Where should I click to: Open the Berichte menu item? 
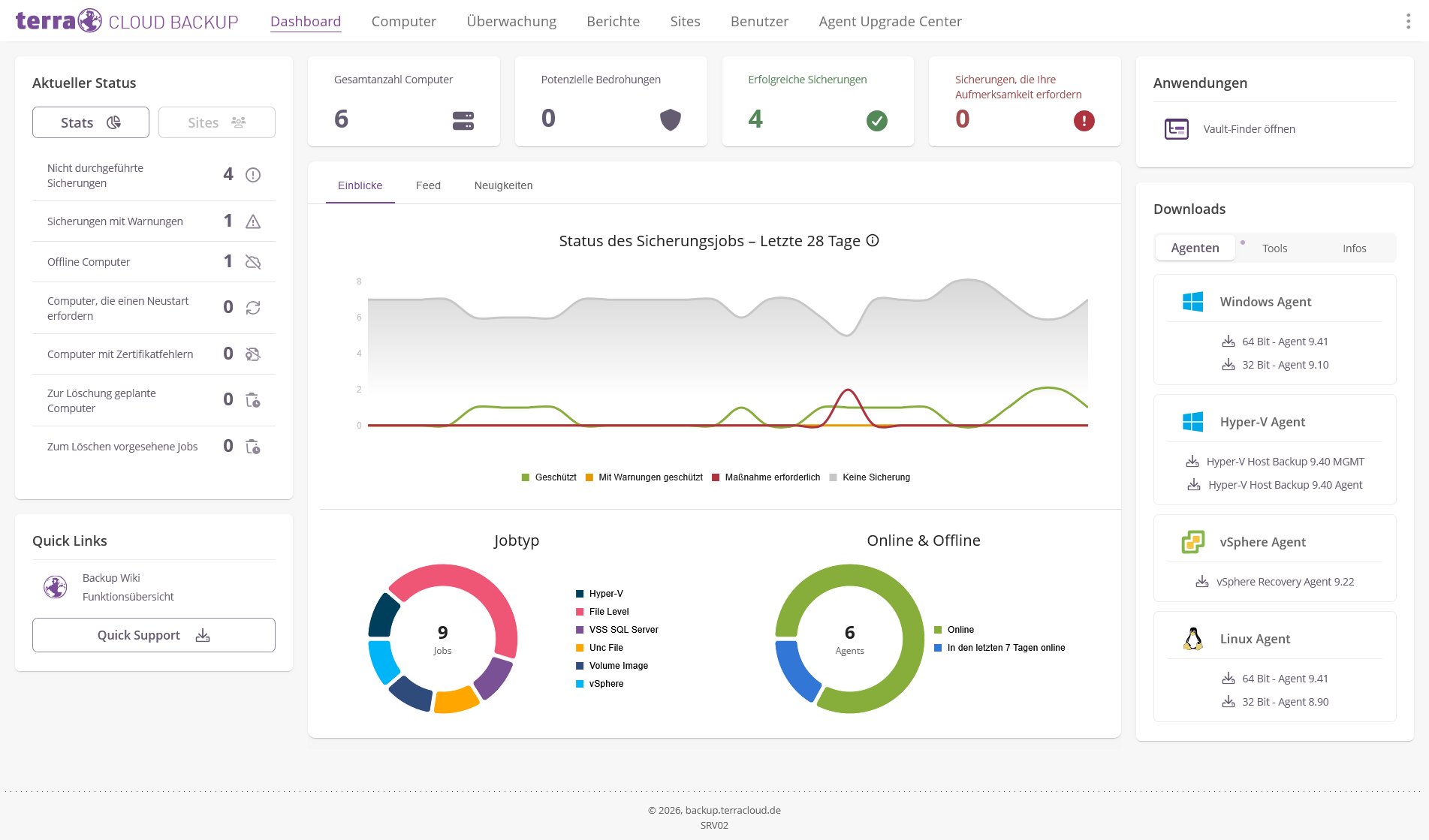pyautogui.click(x=613, y=21)
